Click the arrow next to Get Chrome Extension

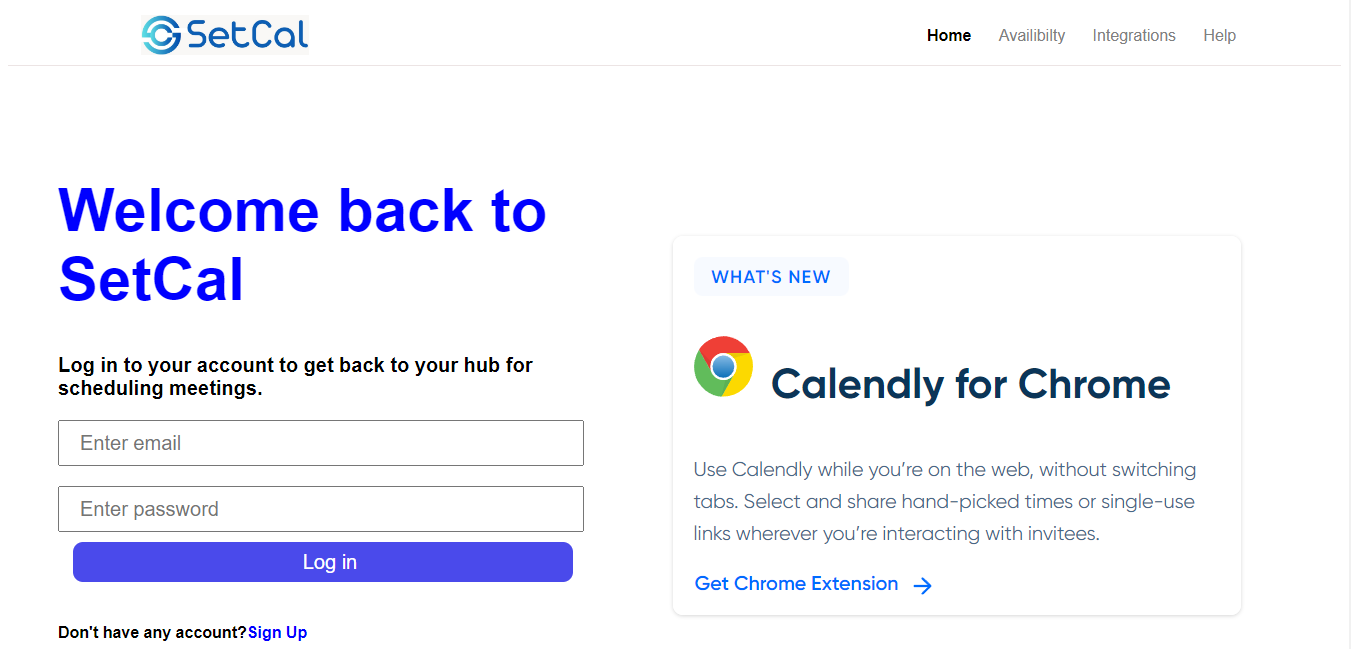[922, 585]
